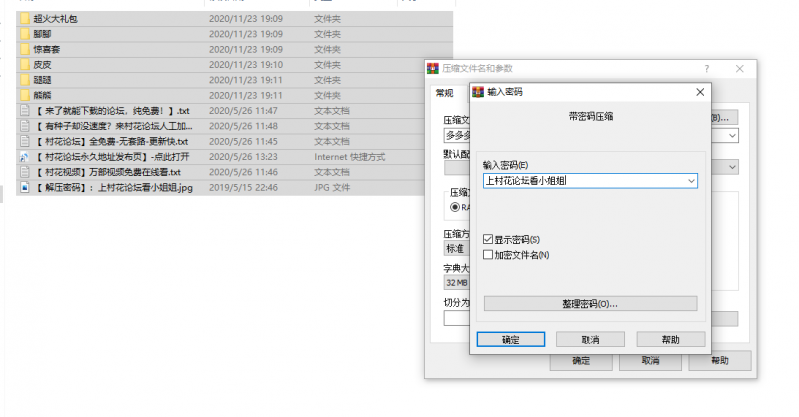Select the RAR format radio button

click(x=456, y=207)
